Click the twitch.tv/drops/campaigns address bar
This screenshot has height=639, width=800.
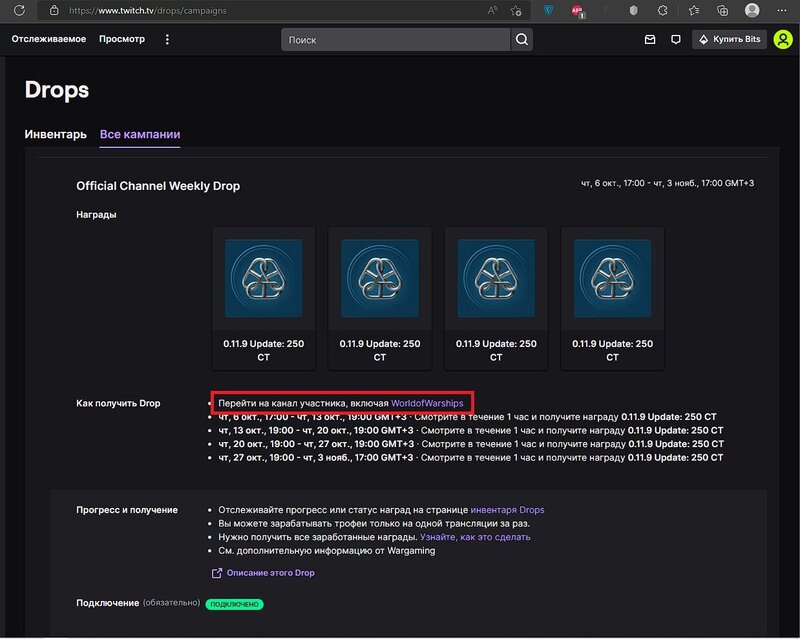pyautogui.click(x=284, y=10)
